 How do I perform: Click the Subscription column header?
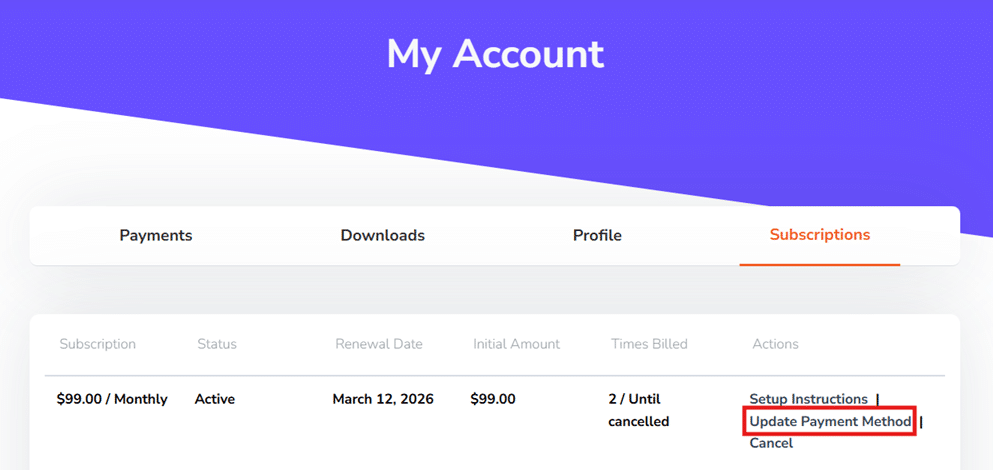coord(97,344)
